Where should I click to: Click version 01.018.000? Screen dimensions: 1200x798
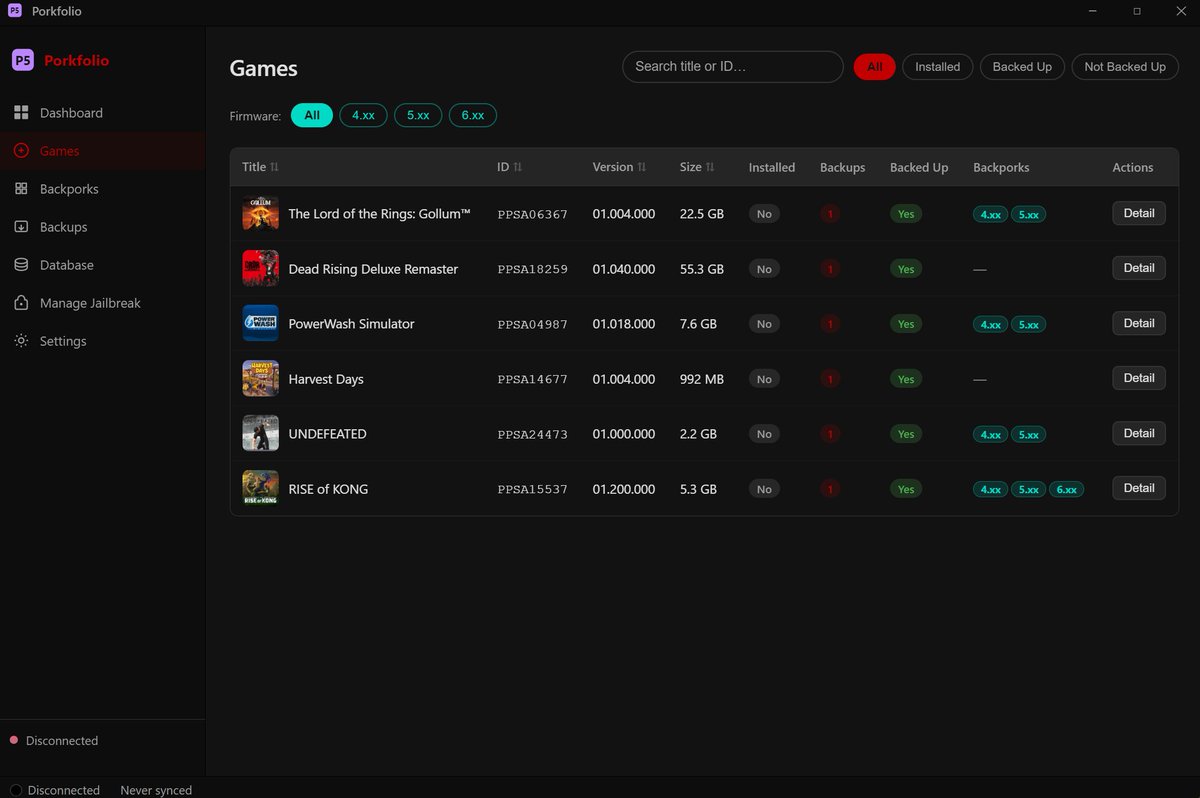tap(624, 324)
